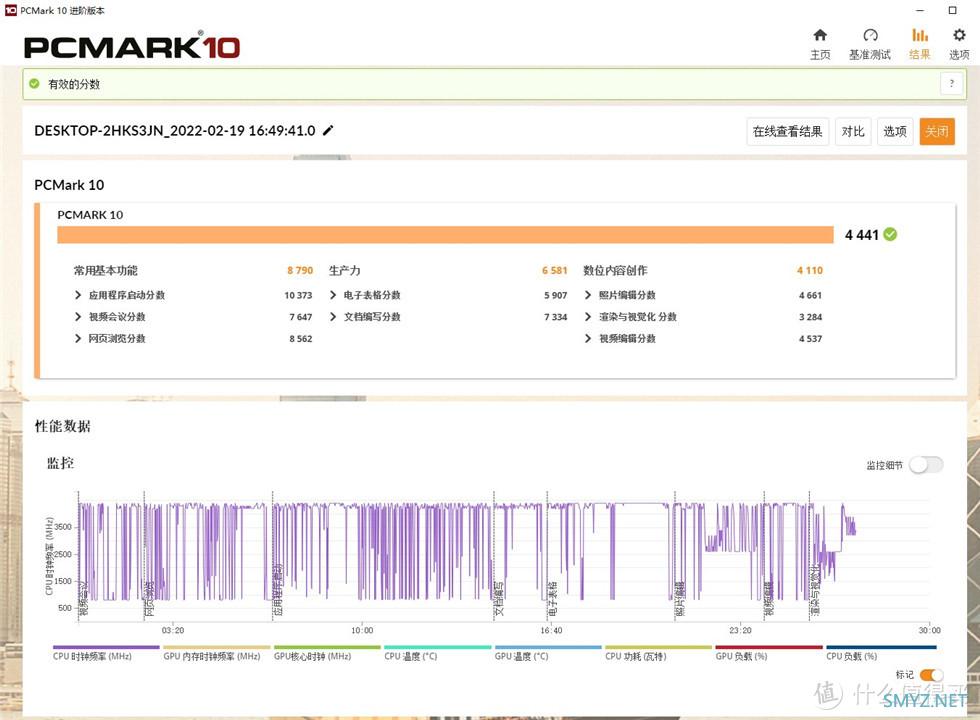Image resolution: width=980 pixels, height=720 pixels.
Task: Click the 性能数据 section heading
Action: pos(62,426)
